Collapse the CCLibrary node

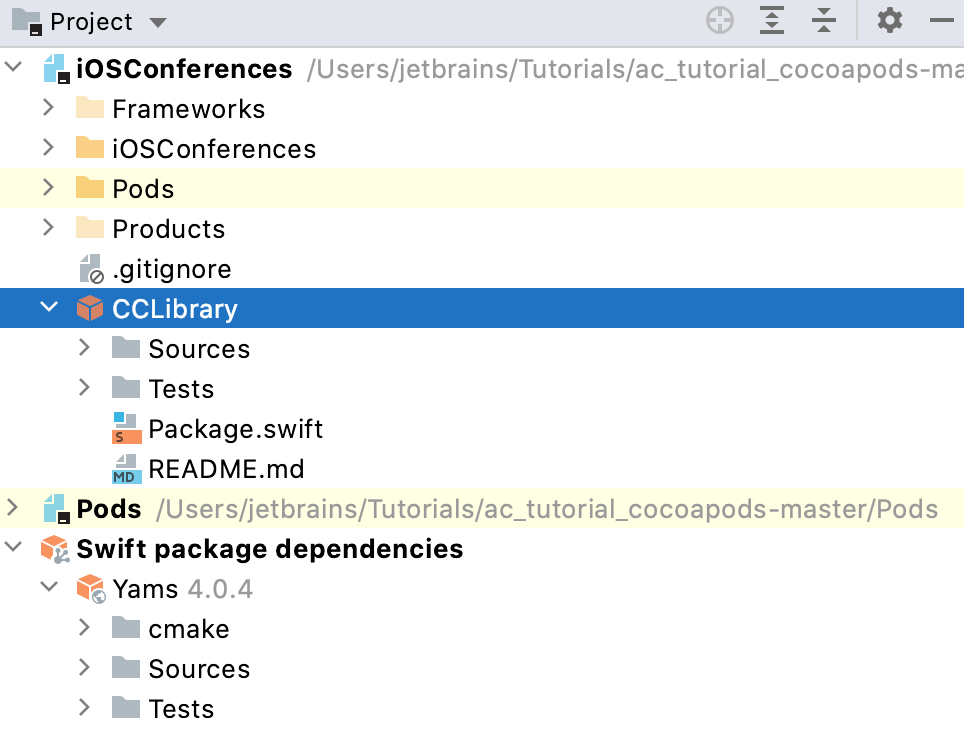[48, 308]
